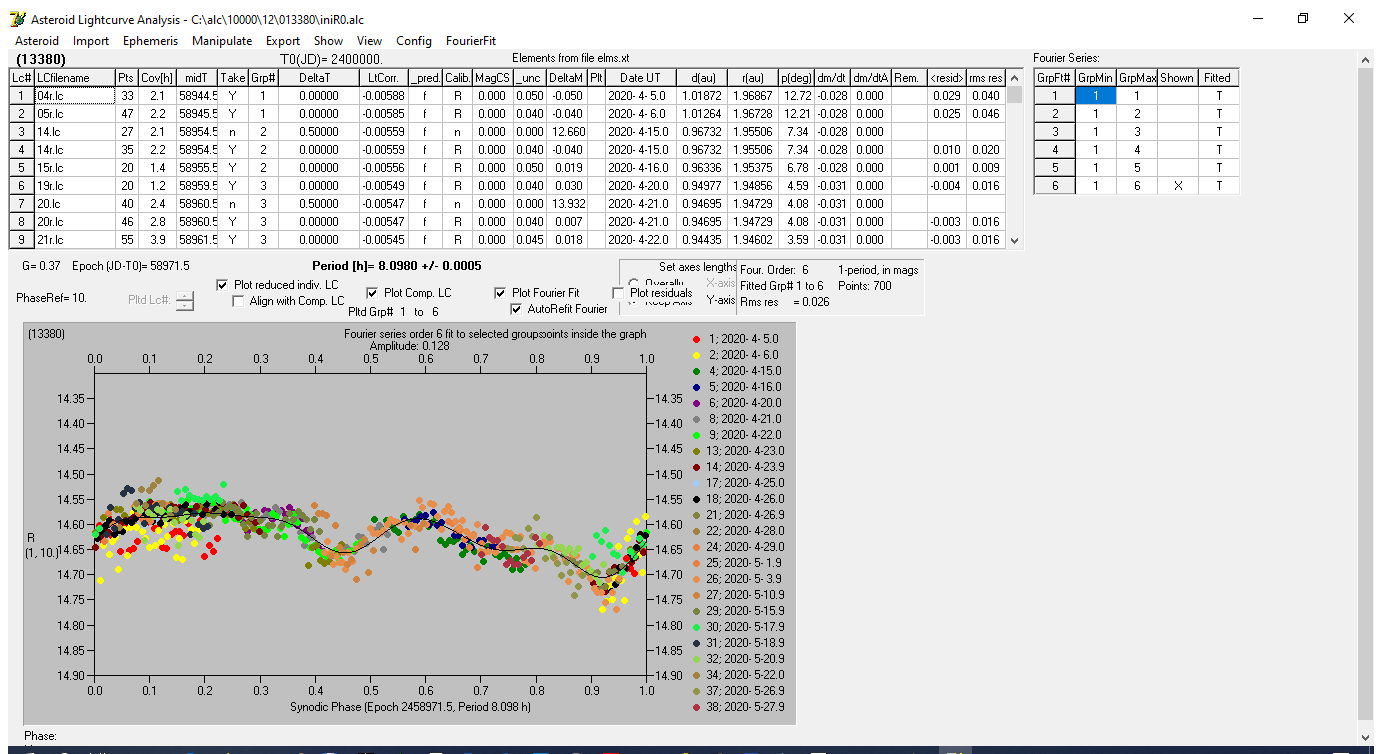Select the 14.lc filename cell
The height and width of the screenshot is (754, 1382).
click(x=73, y=132)
